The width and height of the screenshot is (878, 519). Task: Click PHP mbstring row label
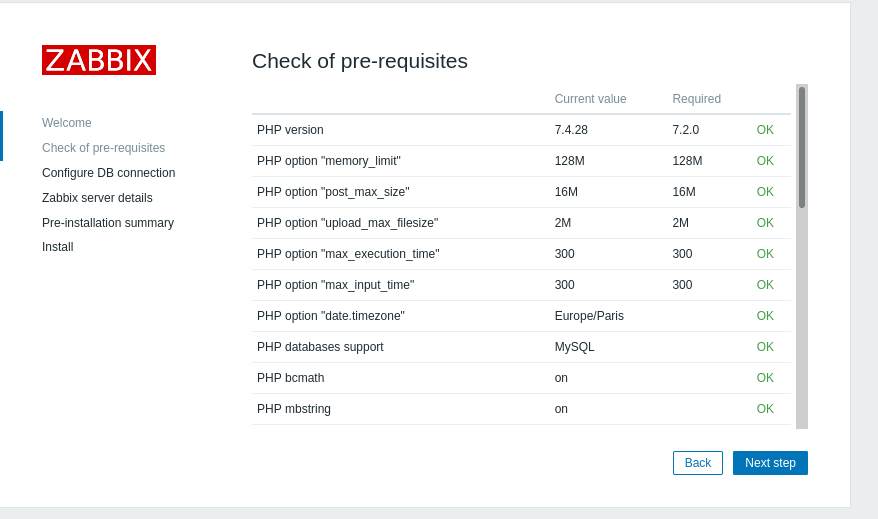[293, 409]
